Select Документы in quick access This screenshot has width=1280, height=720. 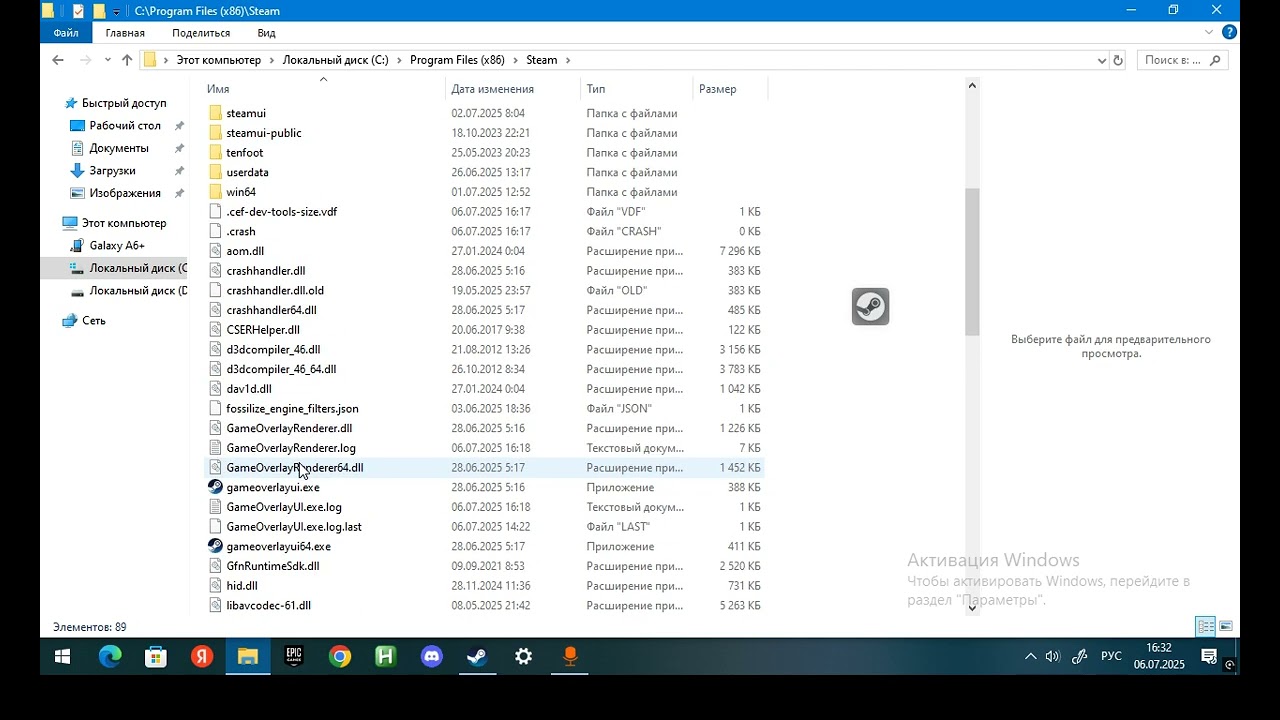pos(119,148)
